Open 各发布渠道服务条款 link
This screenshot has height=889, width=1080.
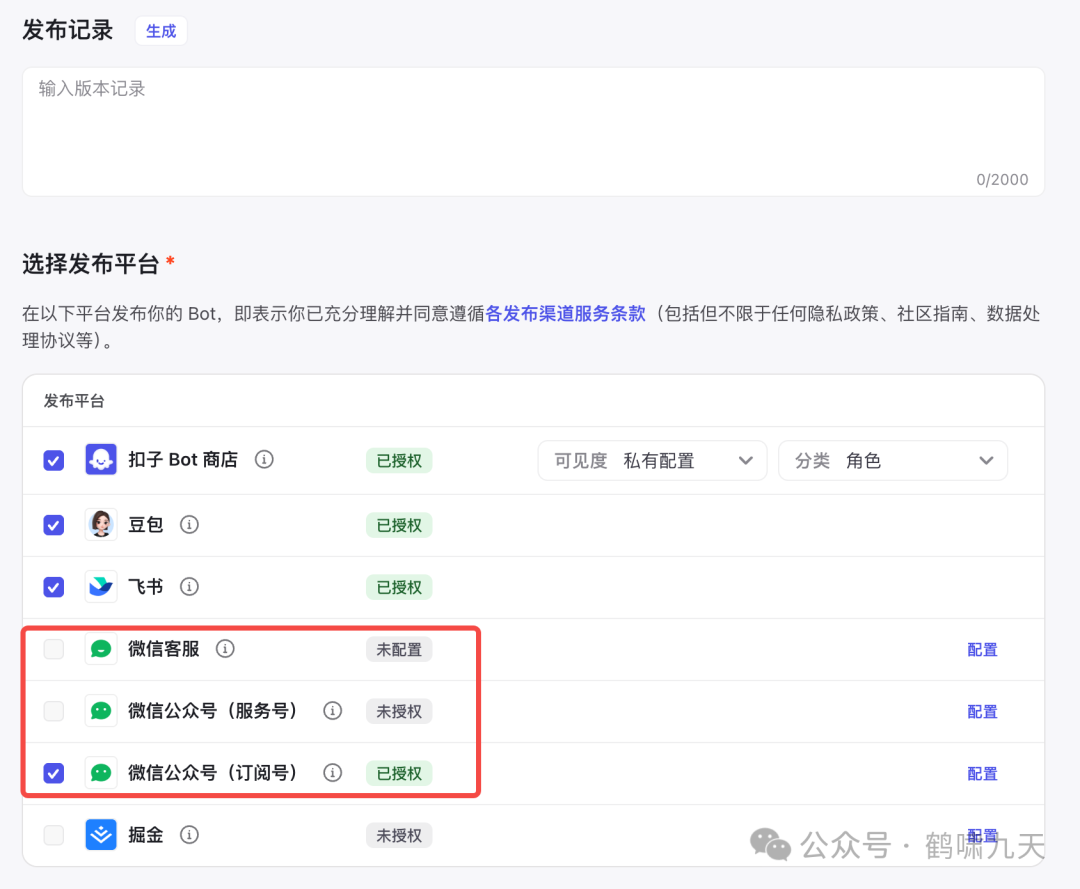pos(565,314)
